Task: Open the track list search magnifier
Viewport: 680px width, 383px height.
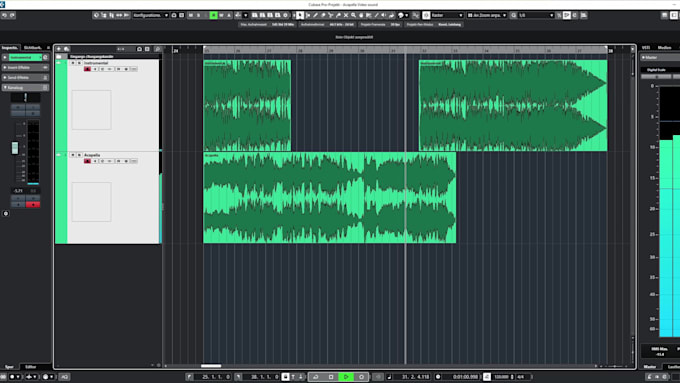Action: (x=157, y=49)
